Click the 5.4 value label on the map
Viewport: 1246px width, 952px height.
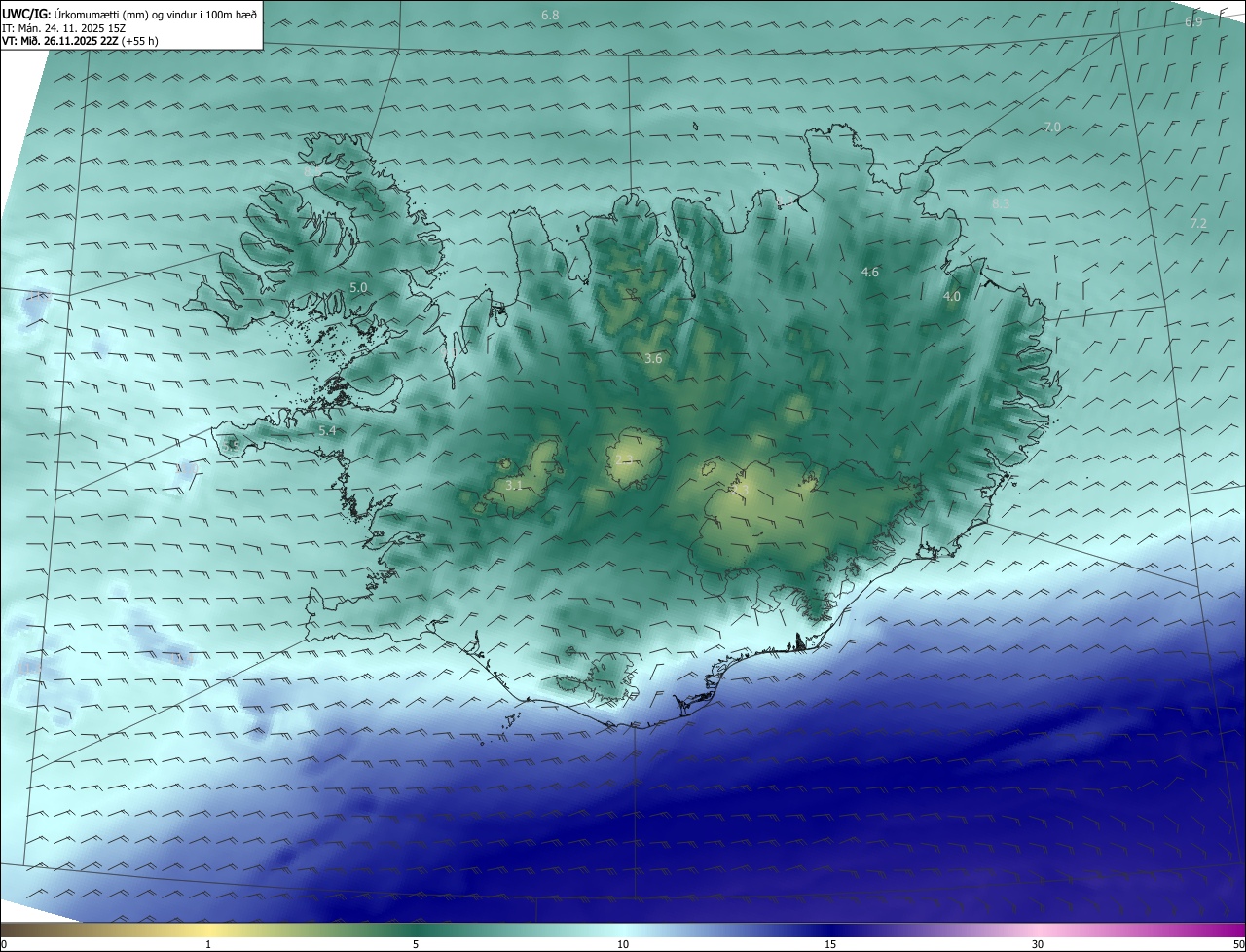tap(327, 430)
